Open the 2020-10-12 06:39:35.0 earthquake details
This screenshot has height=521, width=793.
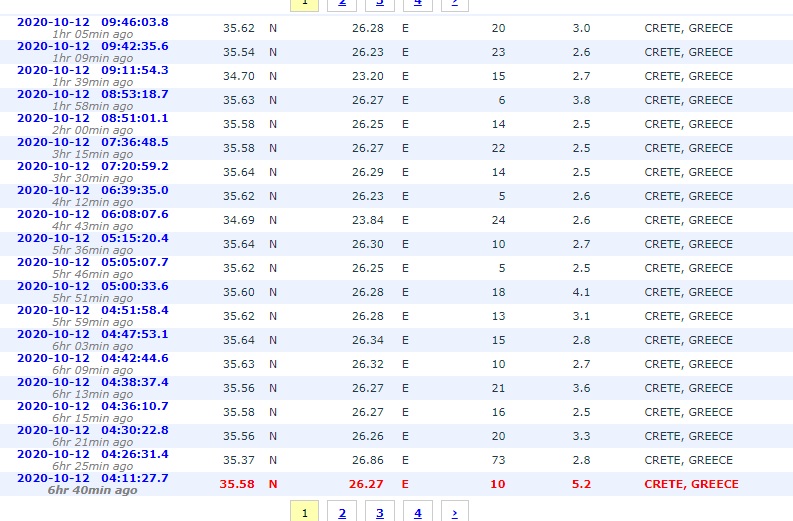click(92, 190)
